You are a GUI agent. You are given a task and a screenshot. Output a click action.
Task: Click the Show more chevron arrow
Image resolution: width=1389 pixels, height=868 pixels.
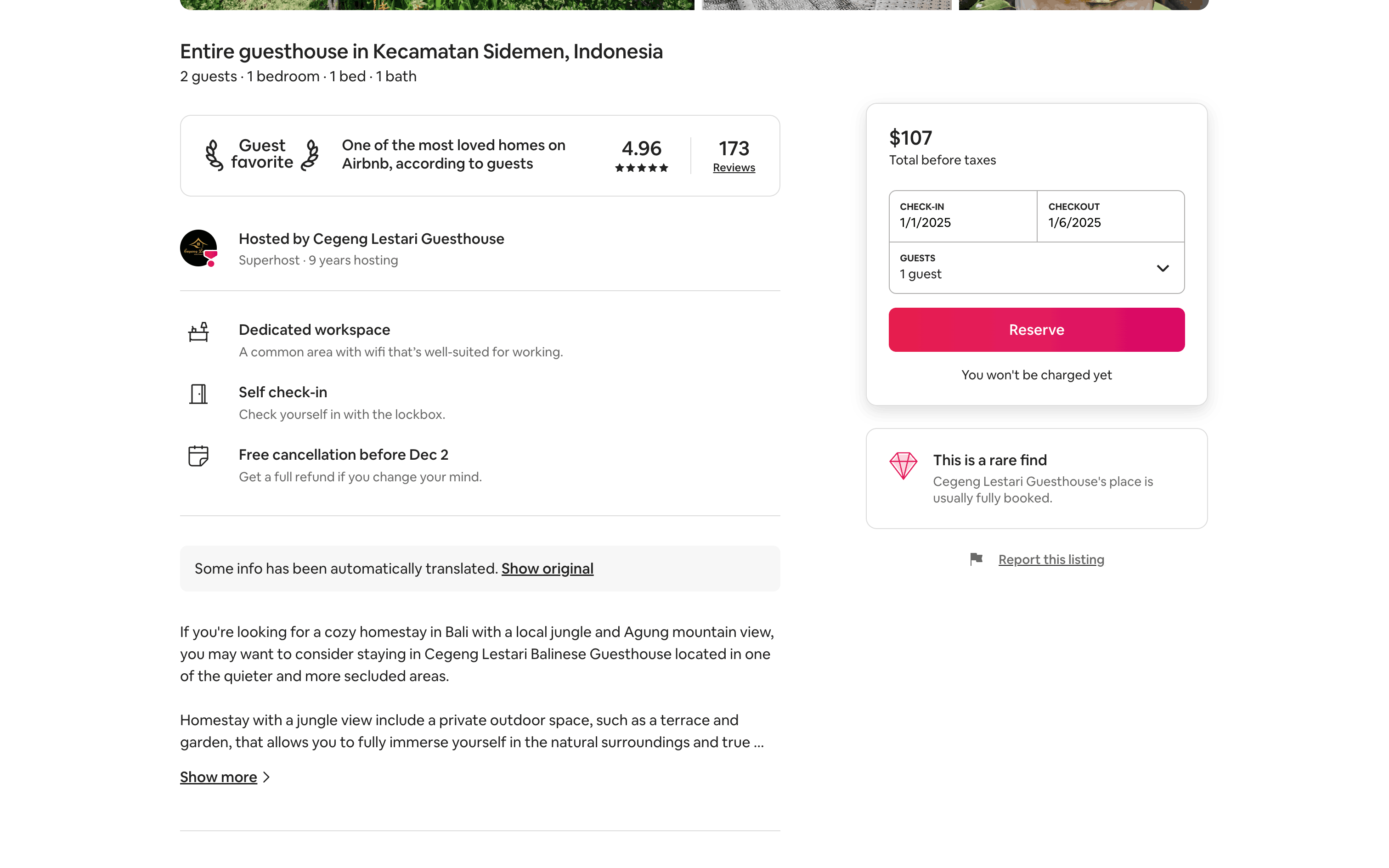click(x=266, y=777)
